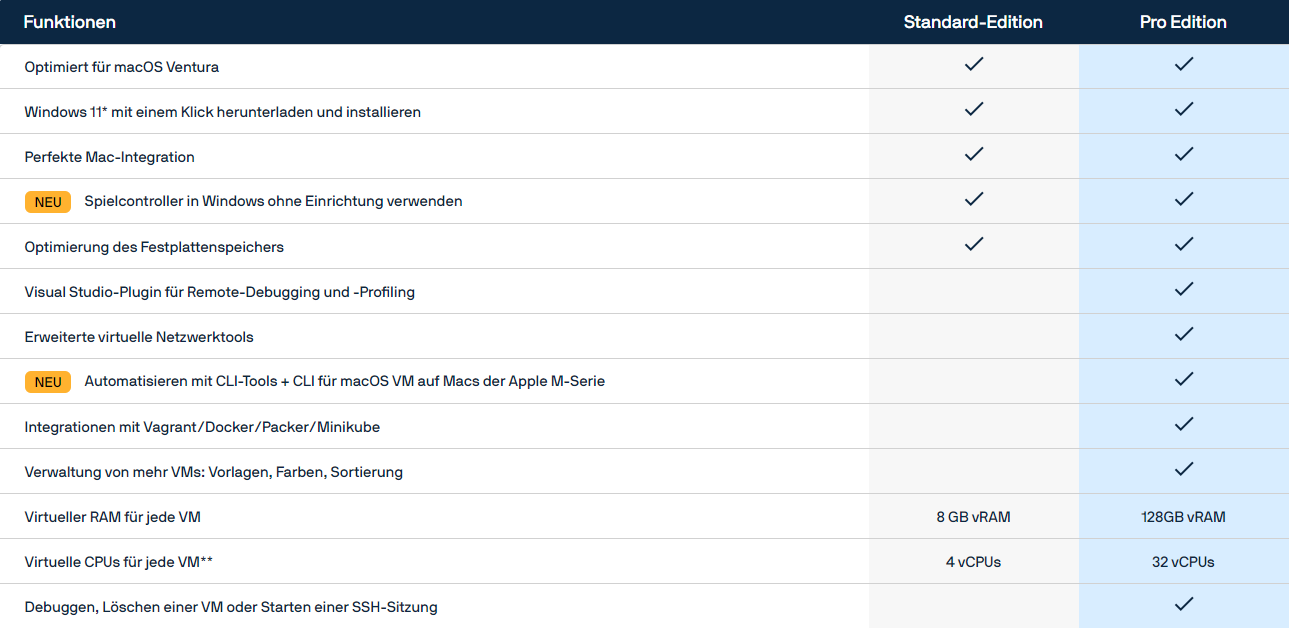Click the Pro Edition column header

pos(1183,22)
